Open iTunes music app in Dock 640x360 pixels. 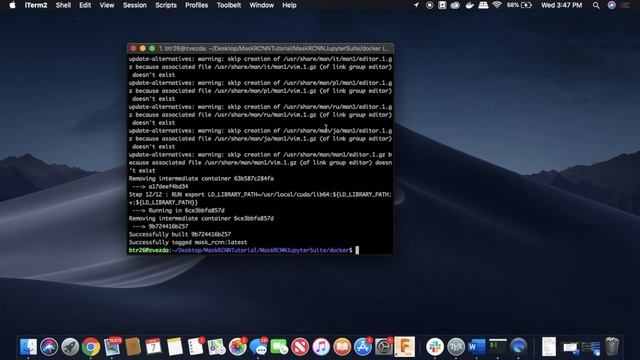[321, 347]
